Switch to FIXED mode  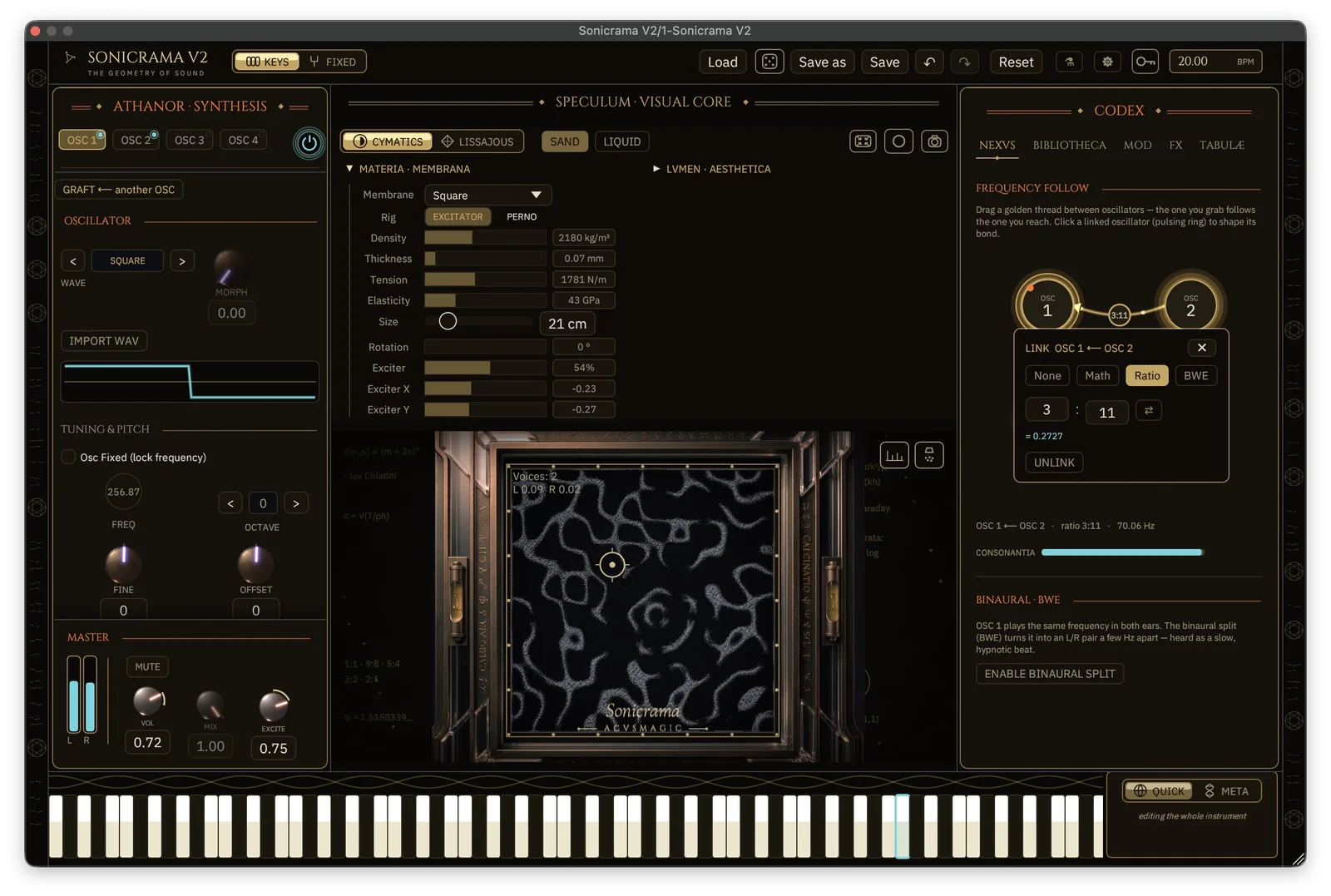(333, 62)
